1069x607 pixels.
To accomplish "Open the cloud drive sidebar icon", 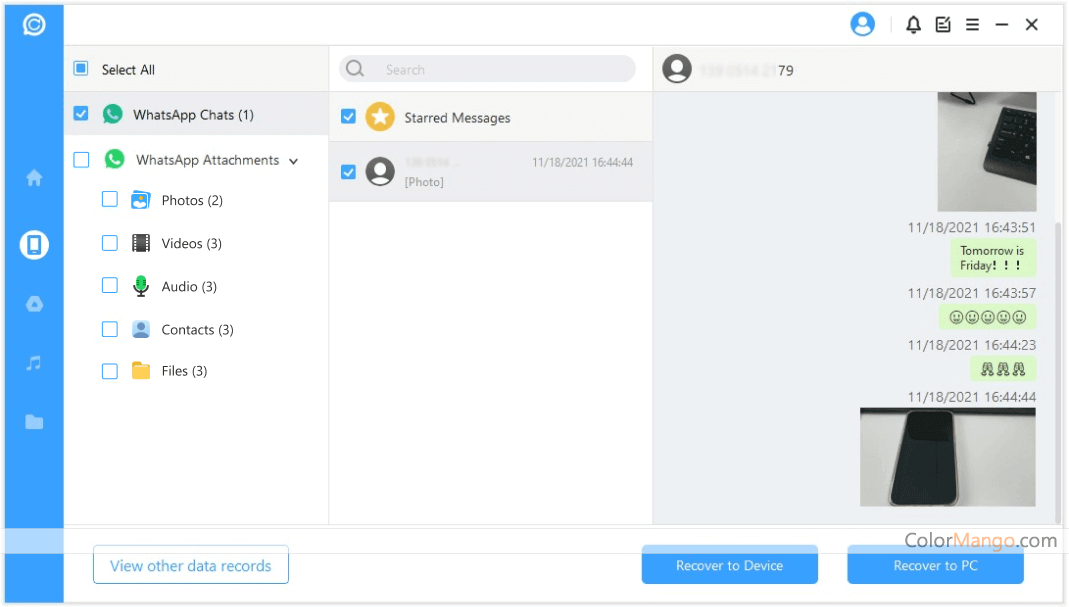I will coord(34,304).
